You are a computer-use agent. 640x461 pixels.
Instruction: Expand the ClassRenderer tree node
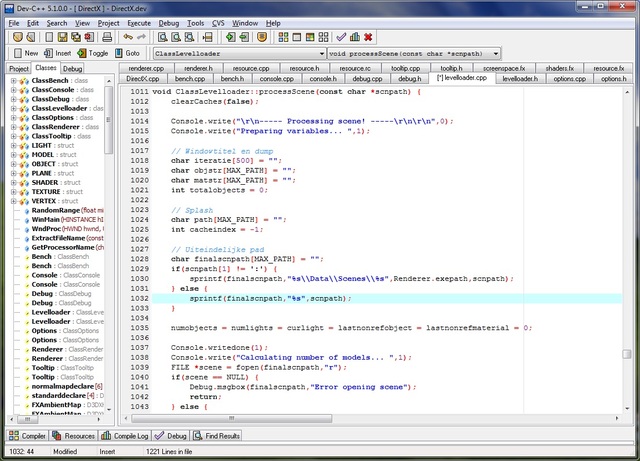point(13,127)
